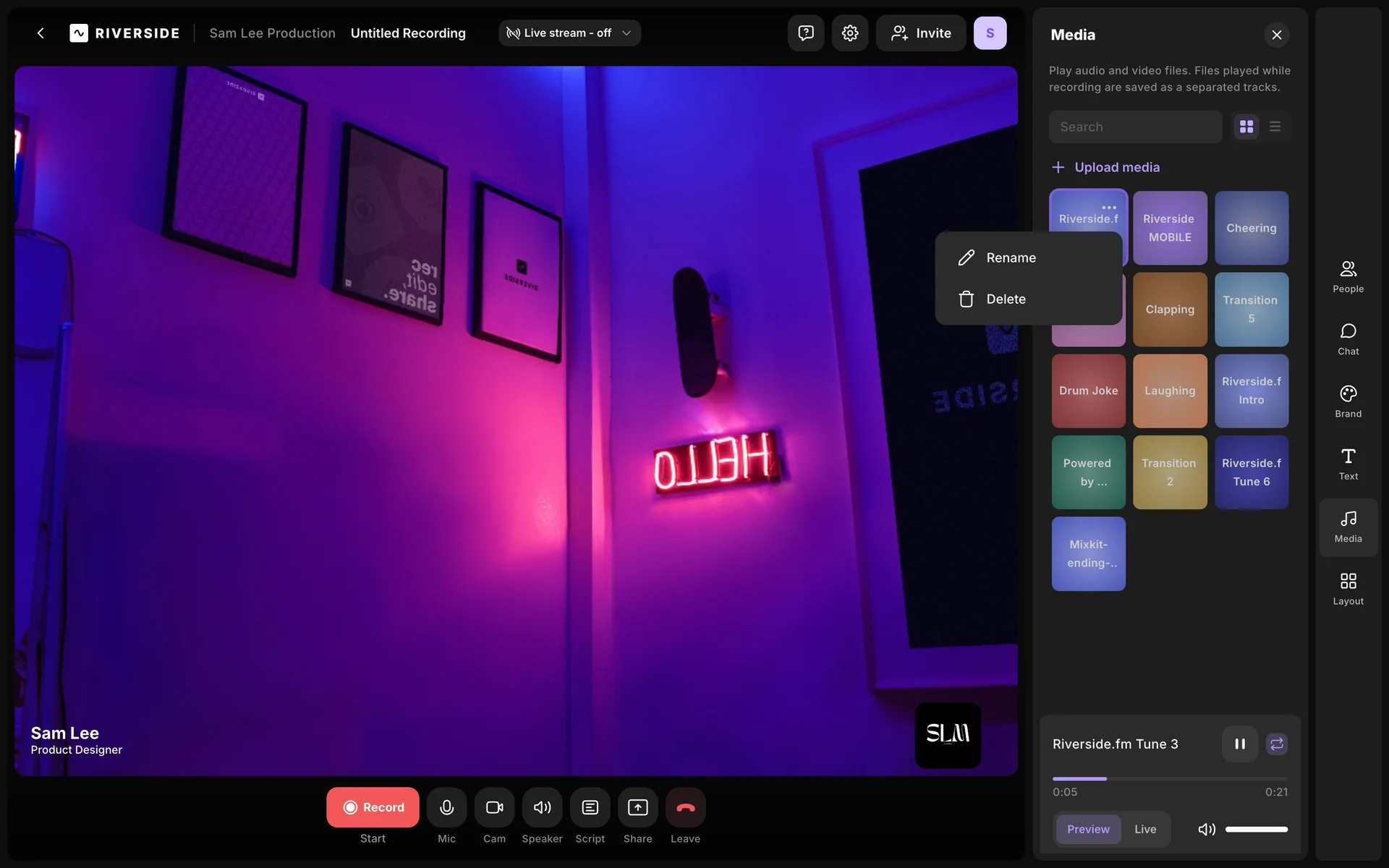The height and width of the screenshot is (868, 1389).
Task: Start recording with Record button
Action: click(x=373, y=807)
